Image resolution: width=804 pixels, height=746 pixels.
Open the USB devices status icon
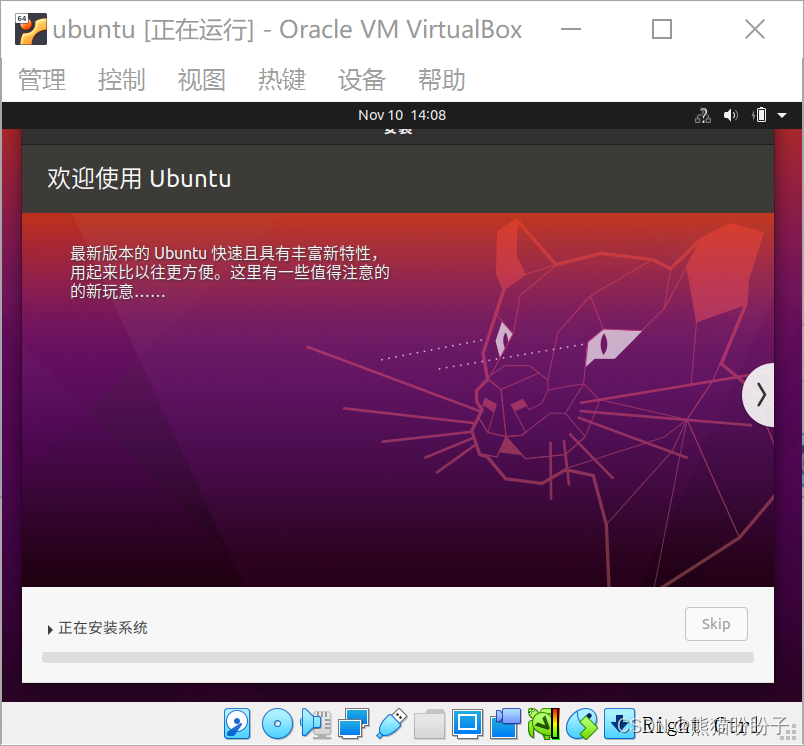(x=391, y=724)
